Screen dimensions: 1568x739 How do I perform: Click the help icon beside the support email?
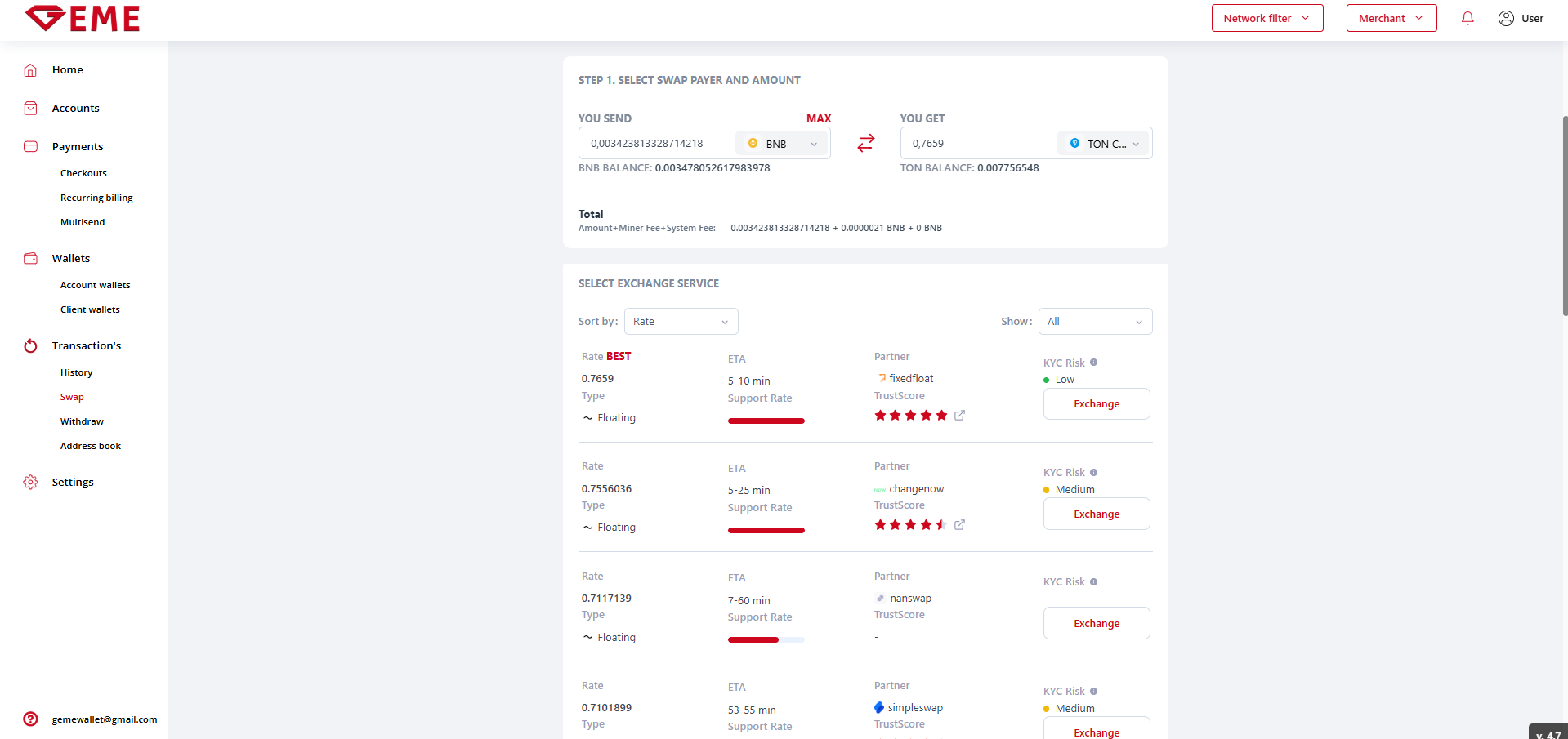(30, 719)
